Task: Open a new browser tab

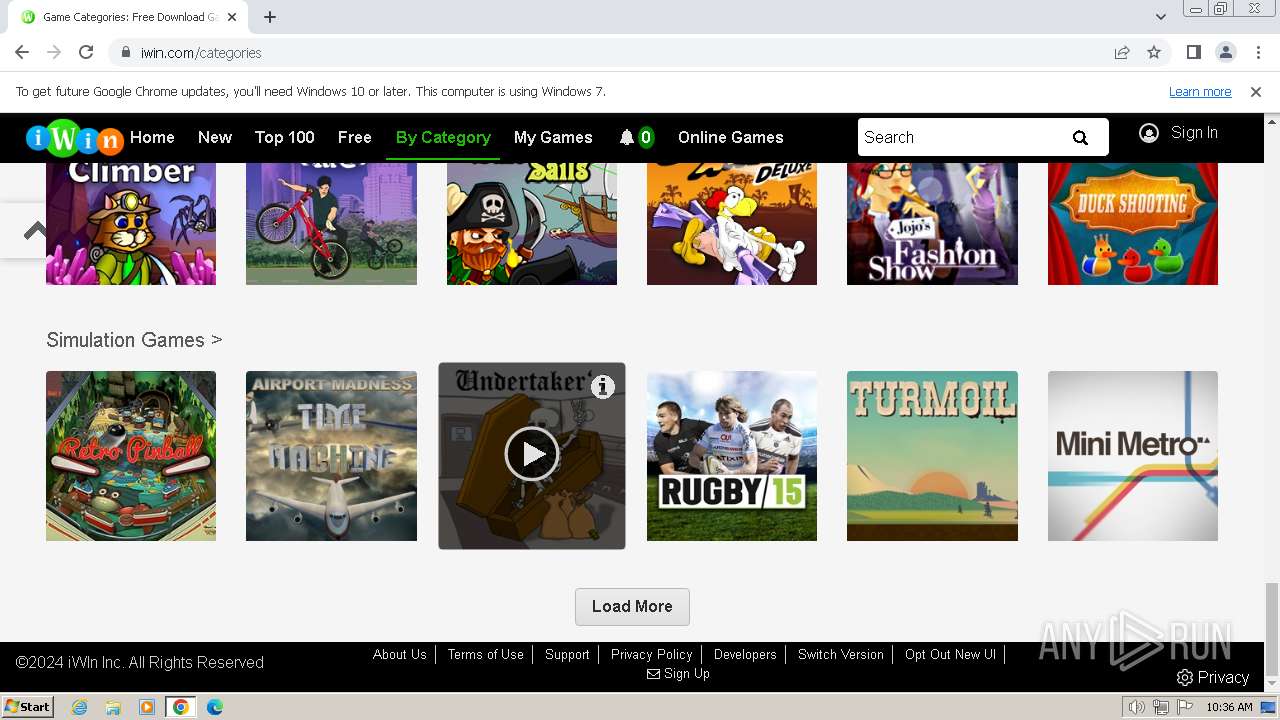Action: (270, 17)
